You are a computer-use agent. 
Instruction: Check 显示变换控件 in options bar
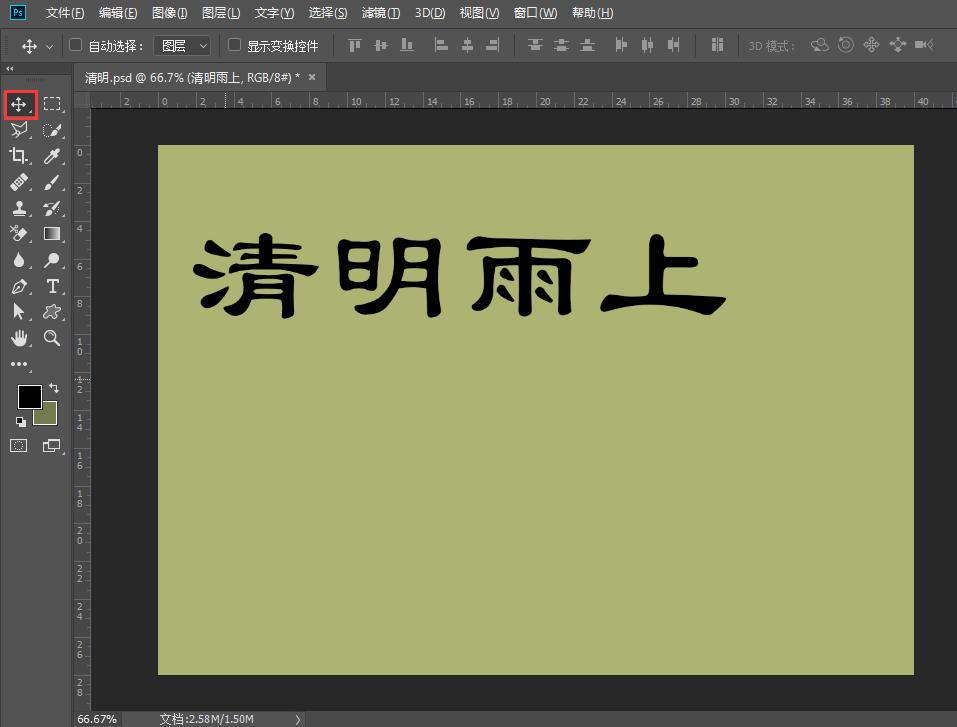click(x=233, y=45)
